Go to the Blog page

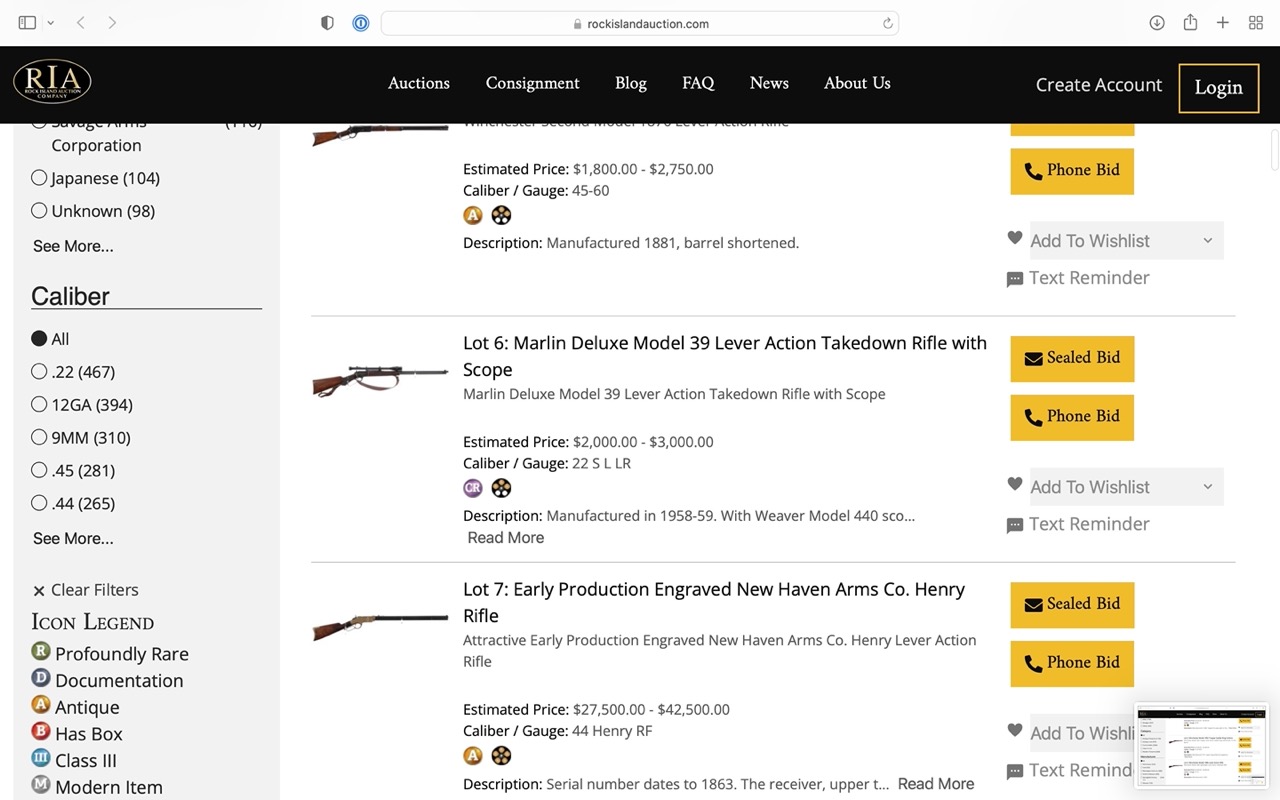[631, 83]
